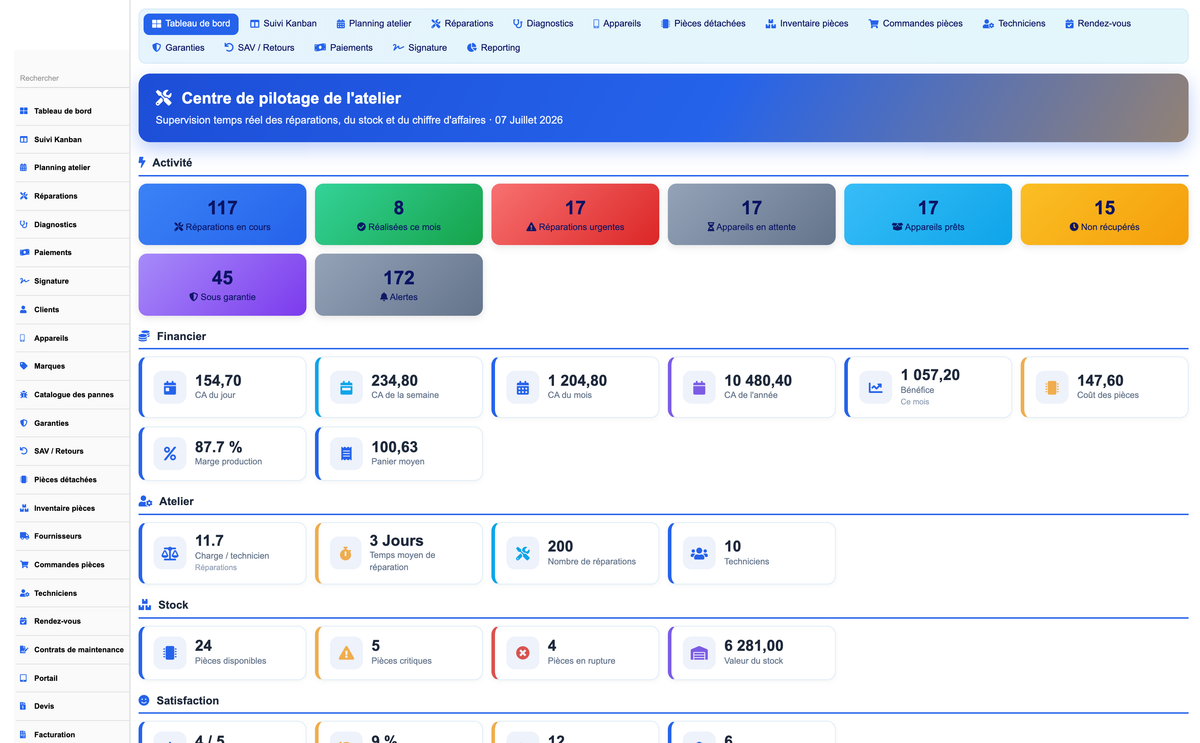Click the Pièces critiques warning icon
1200x743 pixels.
tap(346, 653)
